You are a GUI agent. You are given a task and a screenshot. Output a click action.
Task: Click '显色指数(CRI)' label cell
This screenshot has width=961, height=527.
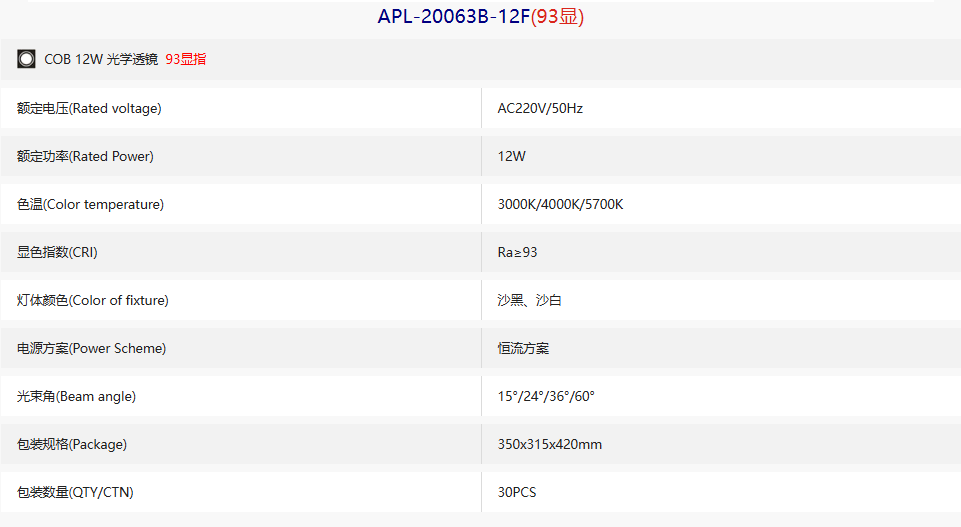[x=241, y=252]
